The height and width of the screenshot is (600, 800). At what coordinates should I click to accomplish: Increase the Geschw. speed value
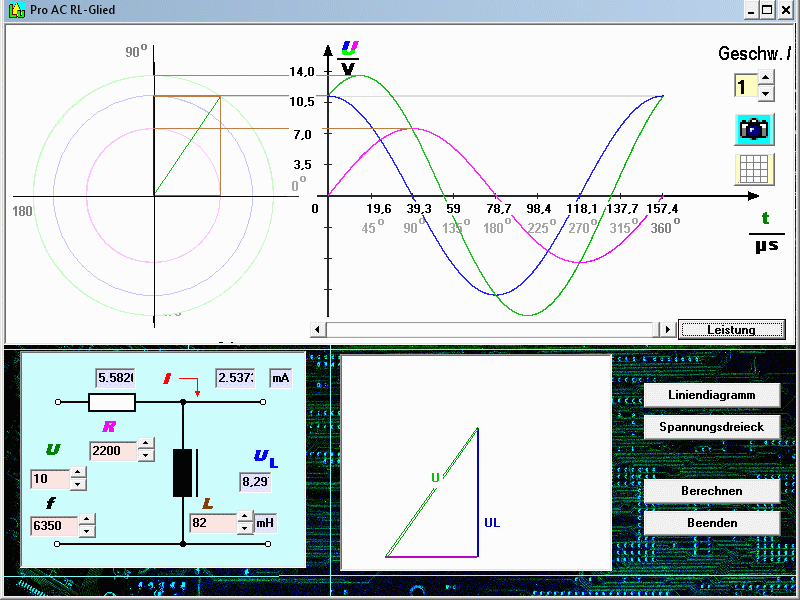point(765,78)
